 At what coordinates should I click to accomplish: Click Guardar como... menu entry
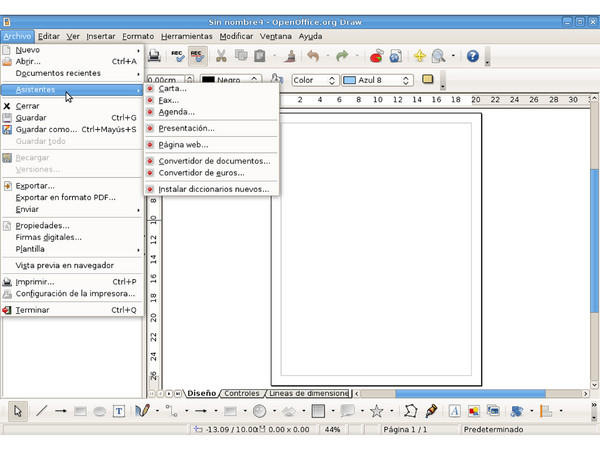72,129
